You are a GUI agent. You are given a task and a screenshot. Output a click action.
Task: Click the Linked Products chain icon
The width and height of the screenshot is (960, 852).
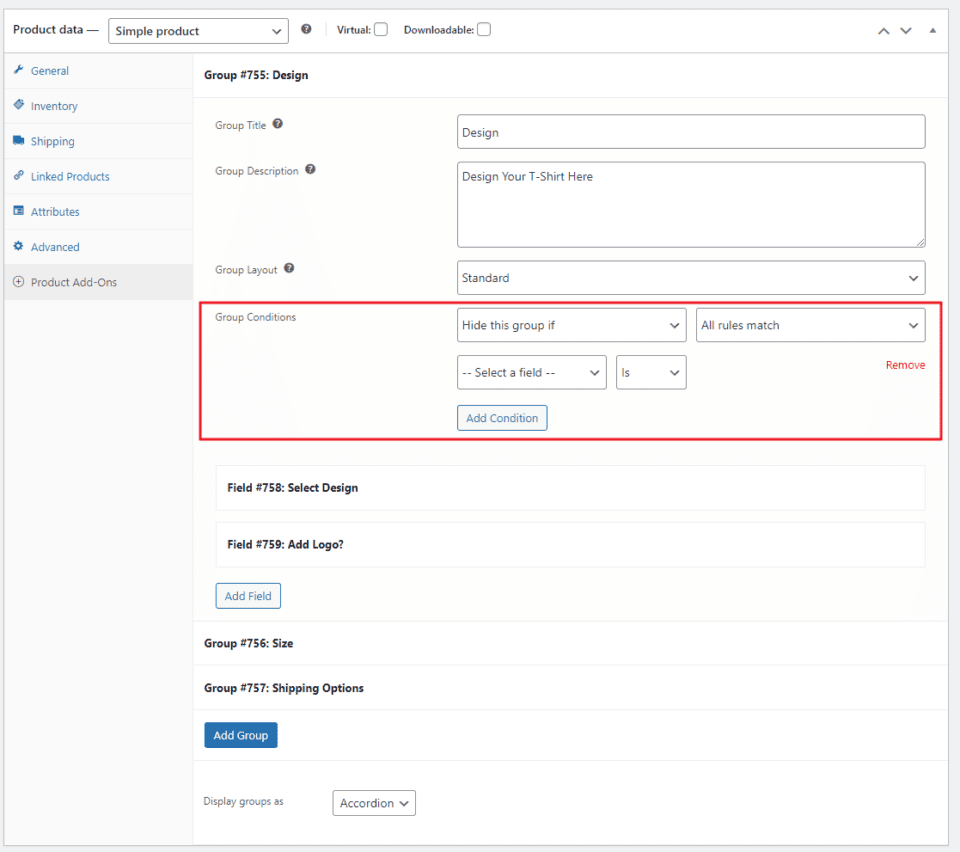click(19, 176)
